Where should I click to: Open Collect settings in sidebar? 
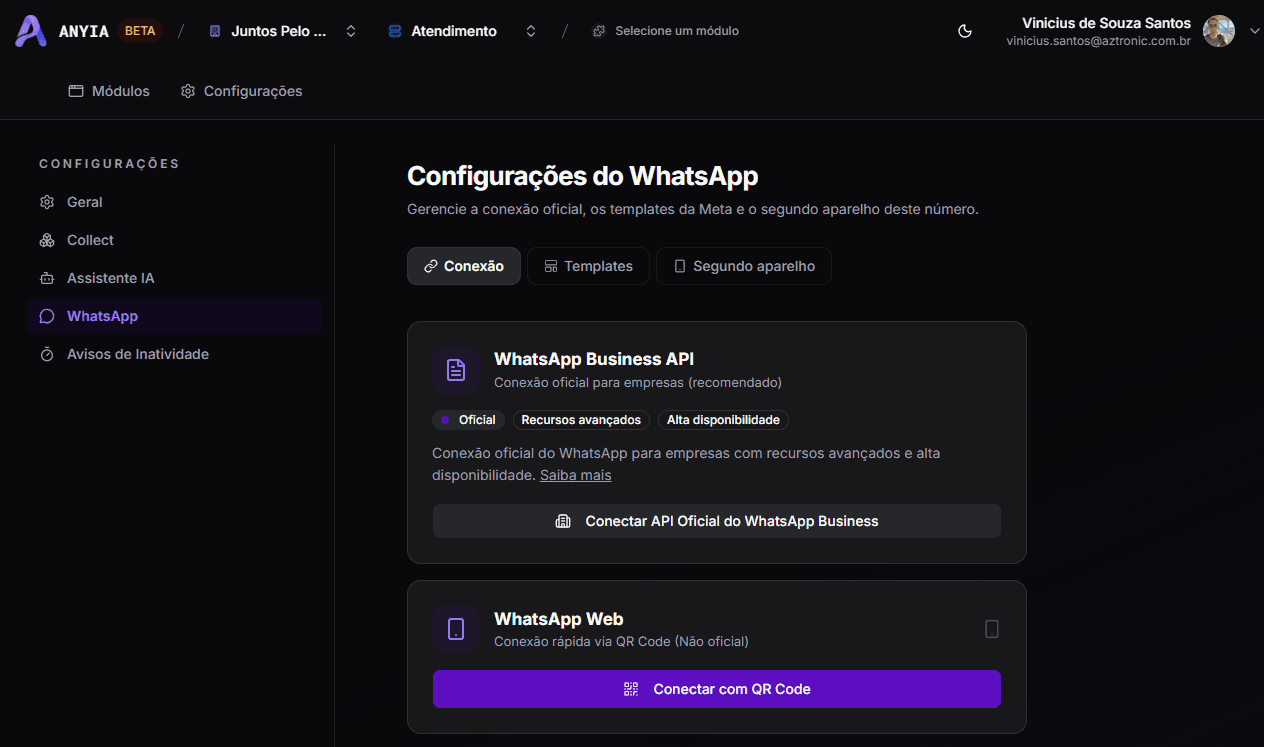pyautogui.click(x=174, y=240)
